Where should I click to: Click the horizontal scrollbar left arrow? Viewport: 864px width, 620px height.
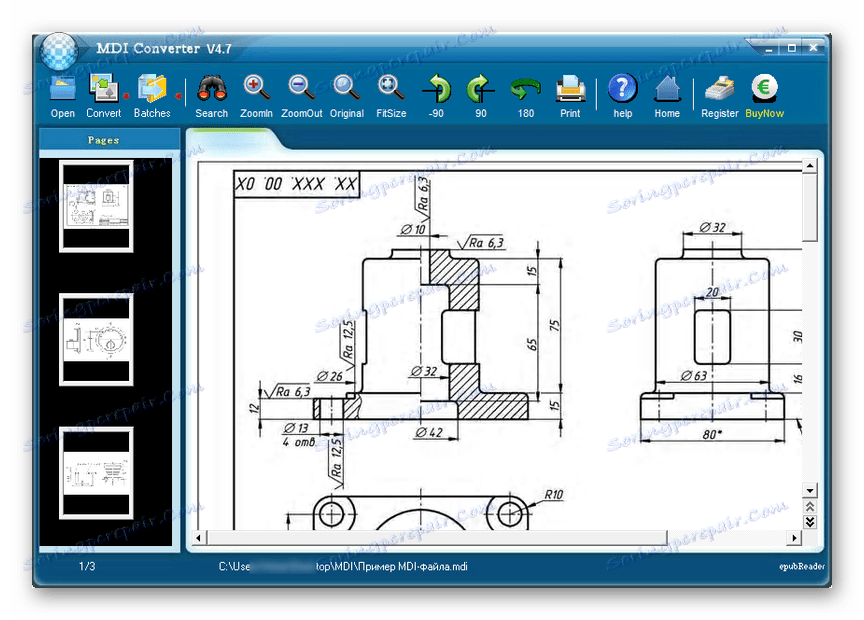pyautogui.click(x=198, y=537)
